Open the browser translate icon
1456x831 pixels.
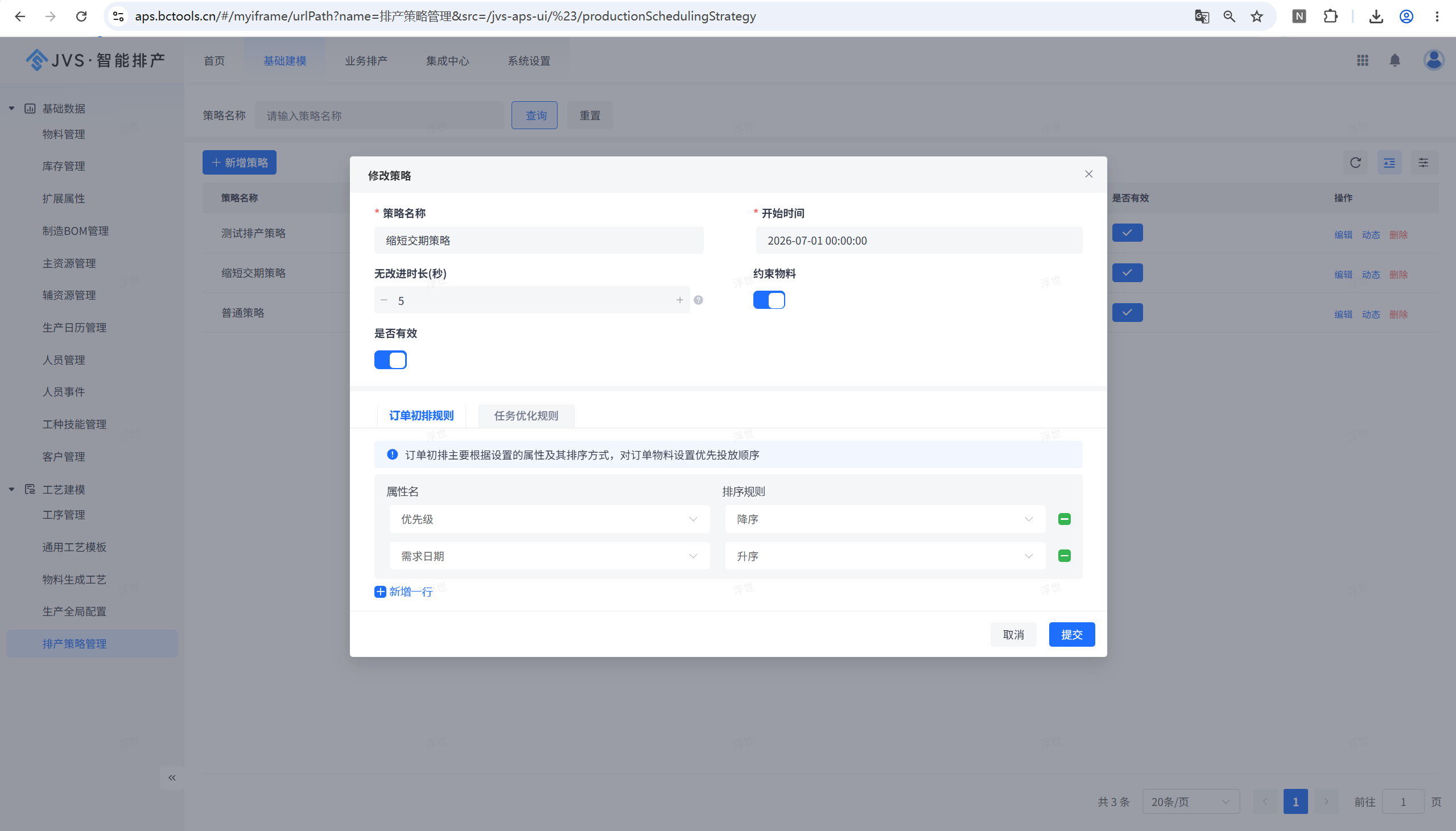[x=1202, y=16]
